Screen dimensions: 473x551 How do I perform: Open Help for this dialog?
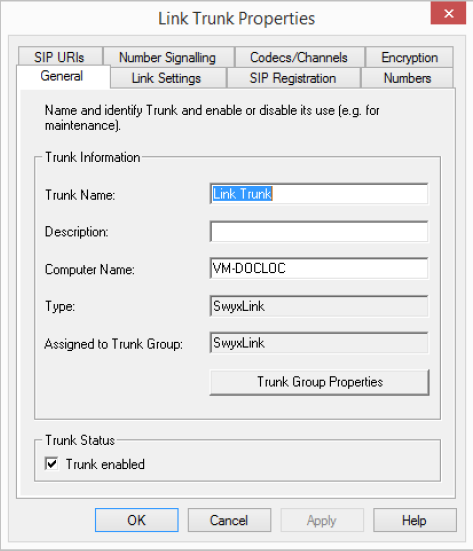click(x=415, y=520)
